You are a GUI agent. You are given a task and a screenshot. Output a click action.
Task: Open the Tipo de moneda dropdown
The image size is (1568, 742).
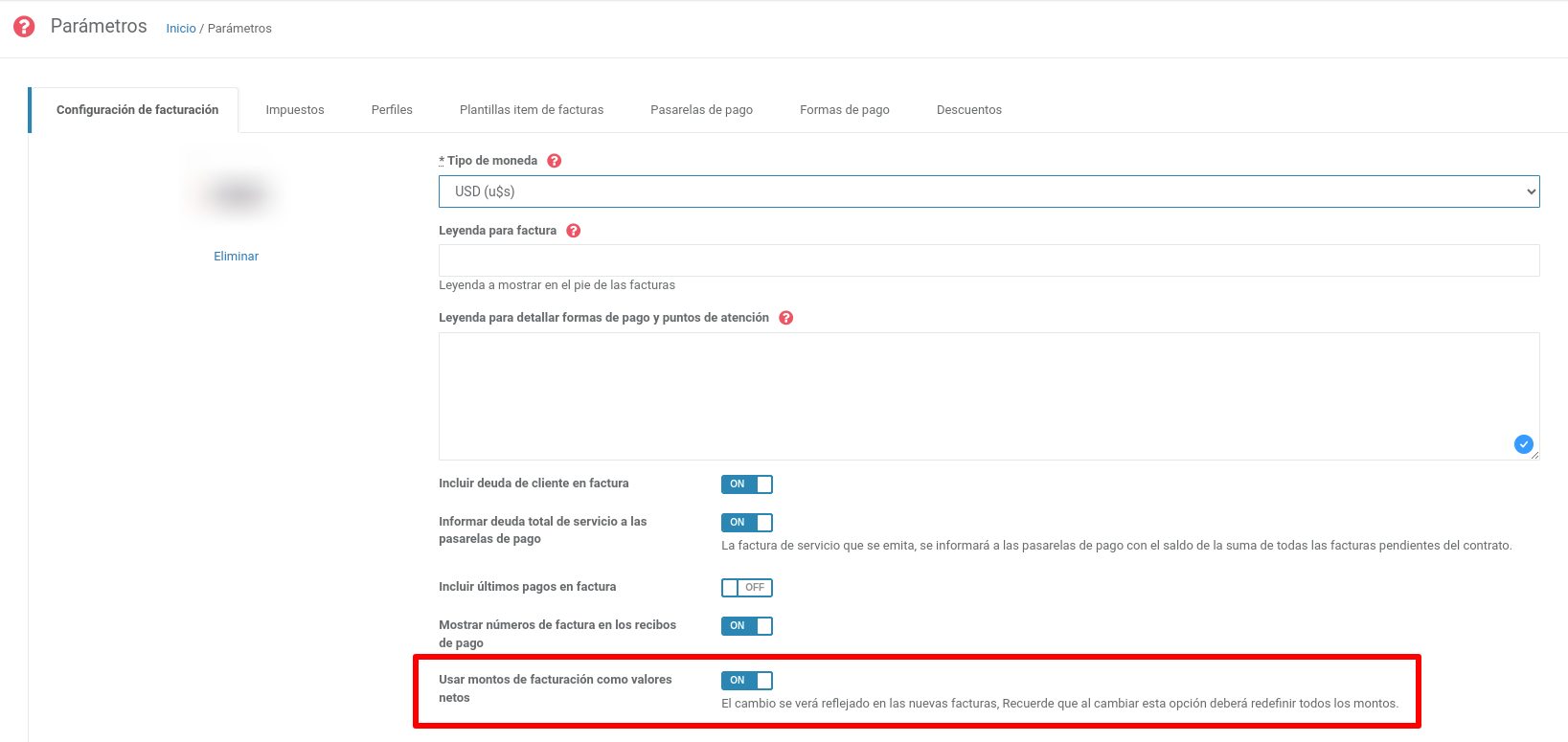(x=989, y=191)
